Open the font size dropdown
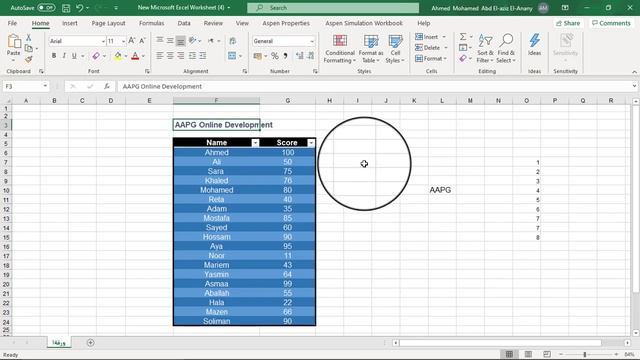Image resolution: width=640 pixels, height=360 pixels. click(123, 41)
